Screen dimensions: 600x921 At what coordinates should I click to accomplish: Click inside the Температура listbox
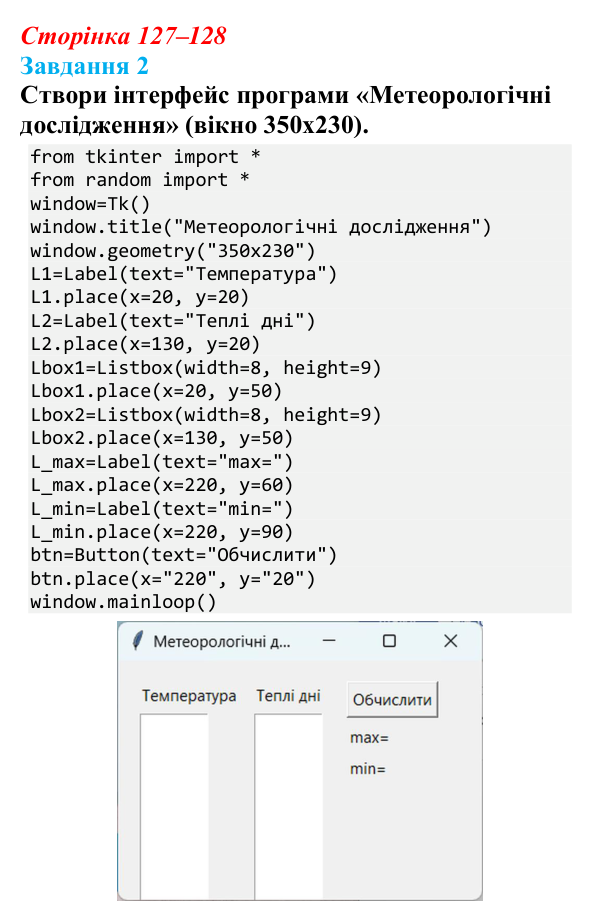pos(174,806)
